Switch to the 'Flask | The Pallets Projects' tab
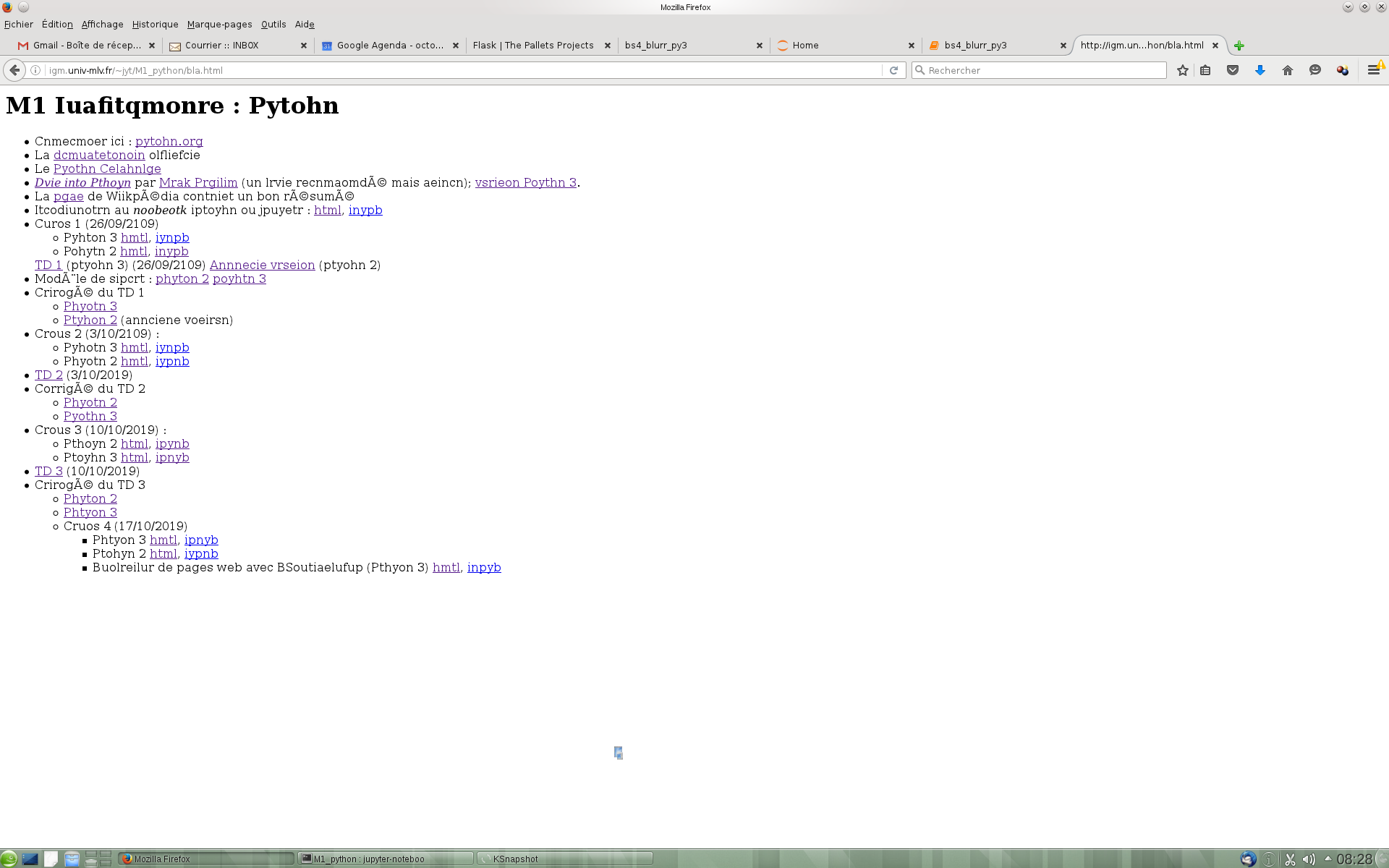This screenshot has width=1389, height=868. 533,45
